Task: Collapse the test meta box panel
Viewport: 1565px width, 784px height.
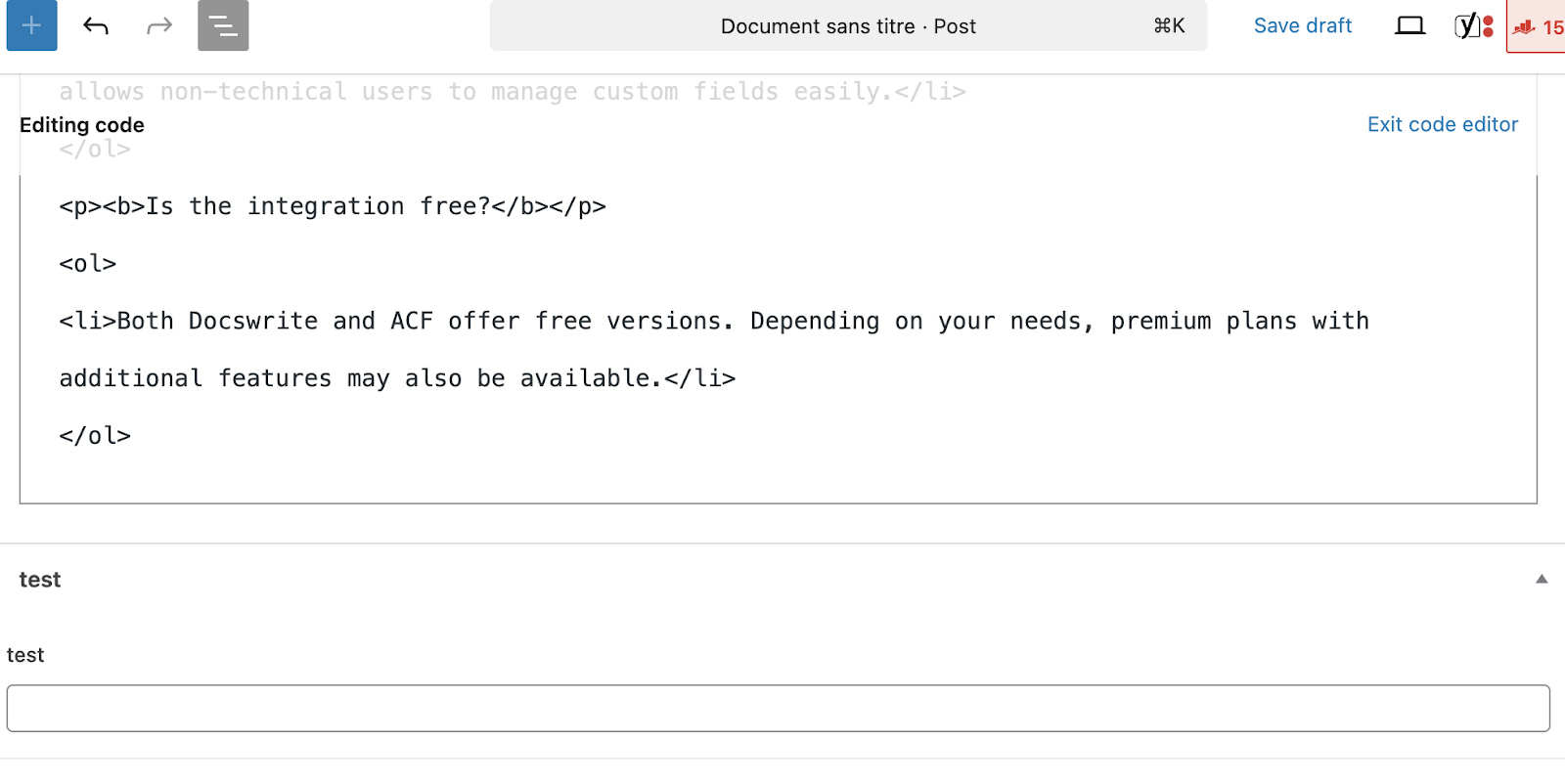Action: (x=1542, y=579)
